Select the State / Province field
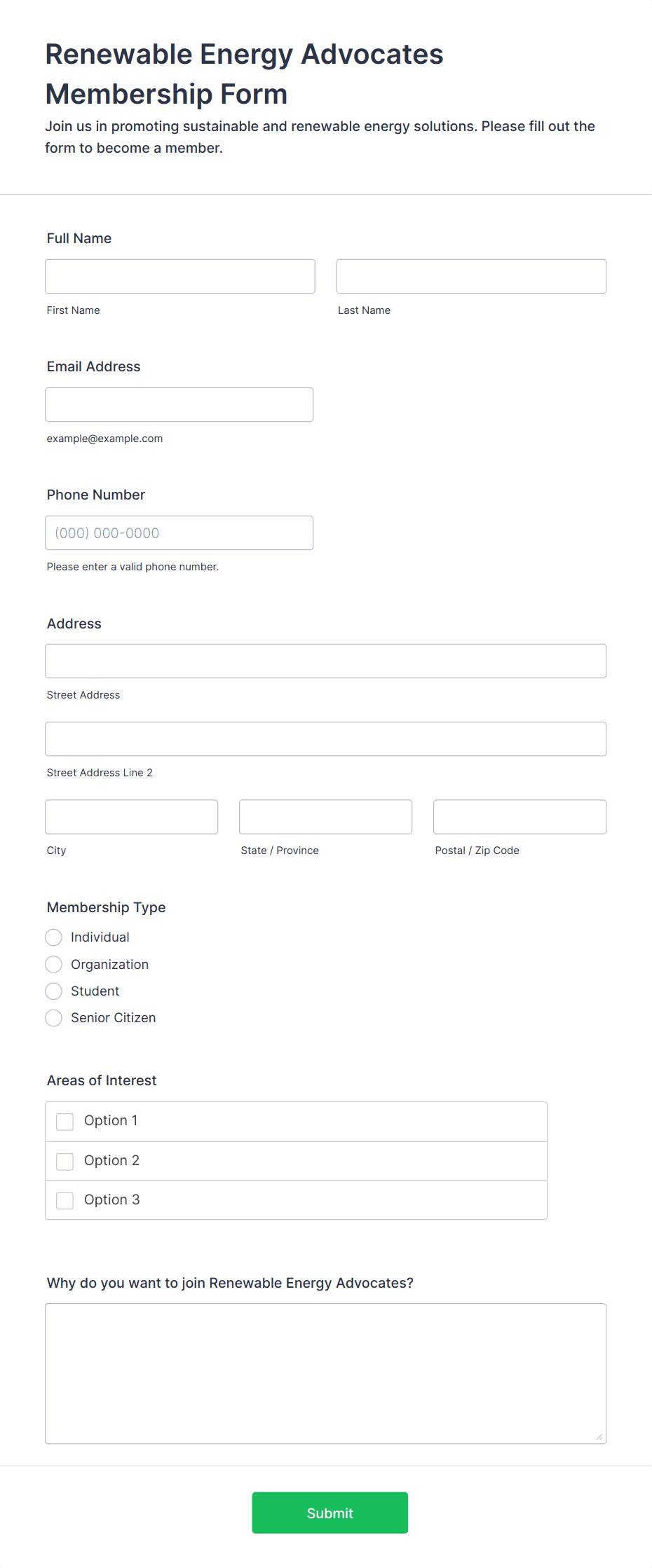This screenshot has height=1568, width=652. pos(326,816)
